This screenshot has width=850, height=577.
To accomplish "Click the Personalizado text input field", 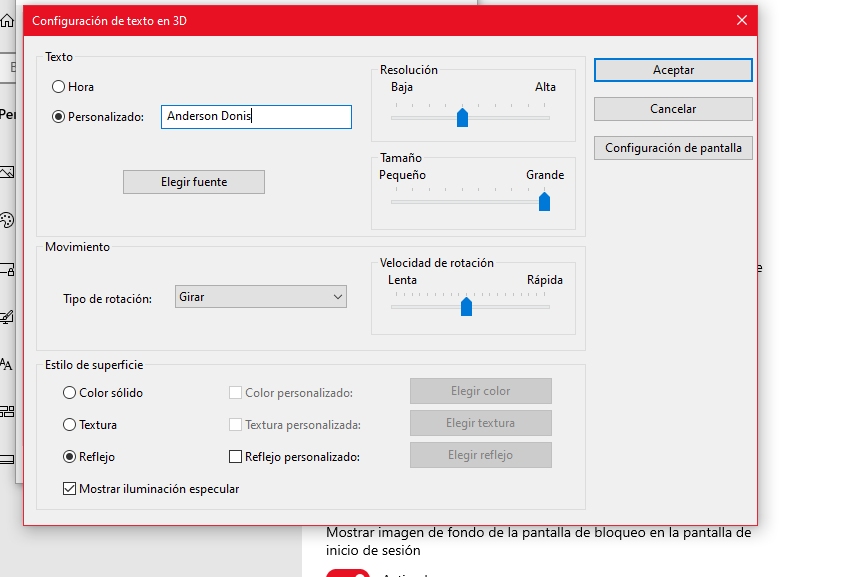I will [x=256, y=117].
